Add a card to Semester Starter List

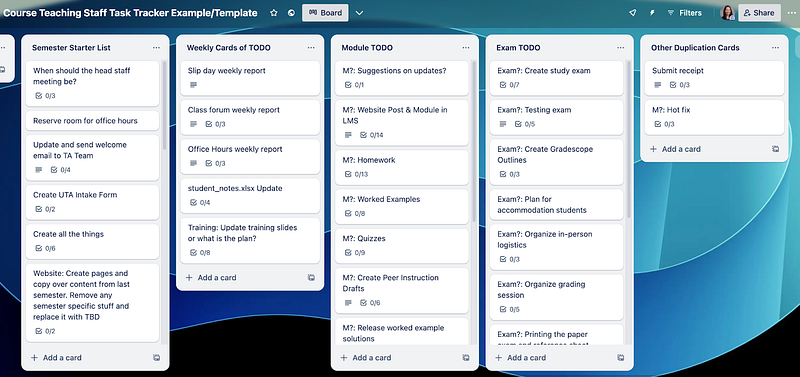[x=56, y=358]
